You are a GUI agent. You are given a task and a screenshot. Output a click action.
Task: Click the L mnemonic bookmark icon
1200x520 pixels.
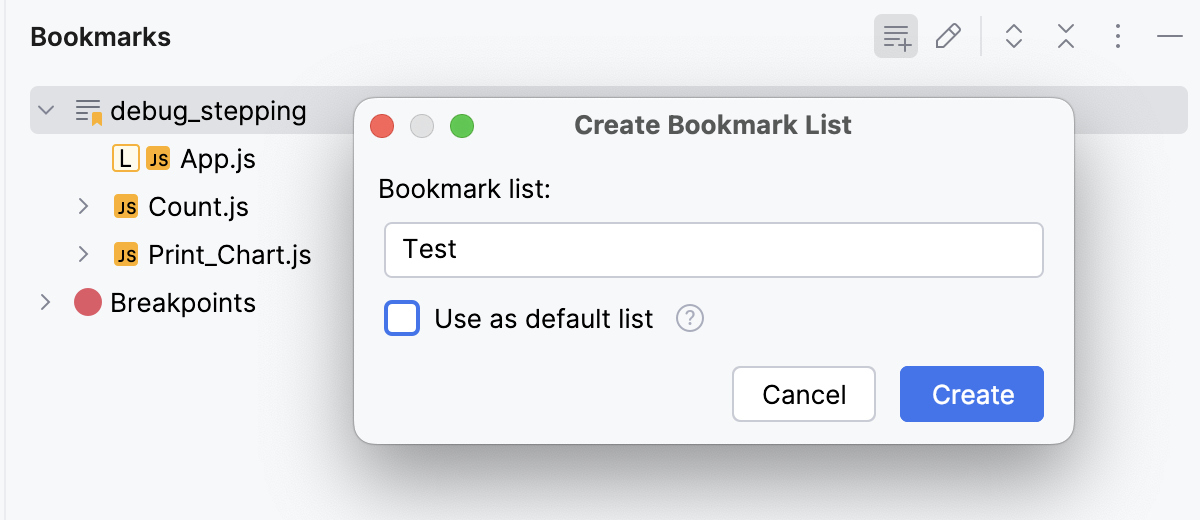coord(125,159)
